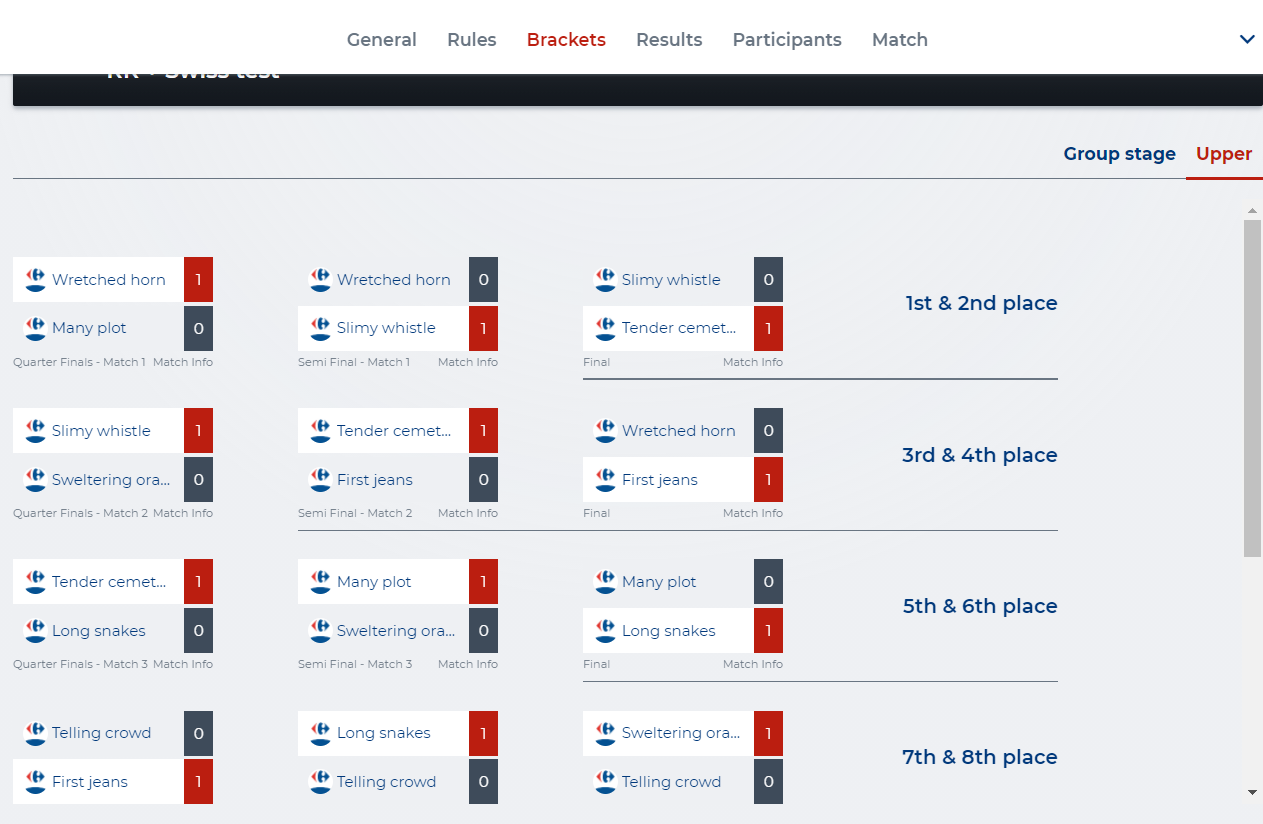Switch to the Group stage tab
Viewport: 1263px width, 824px height.
(1119, 154)
